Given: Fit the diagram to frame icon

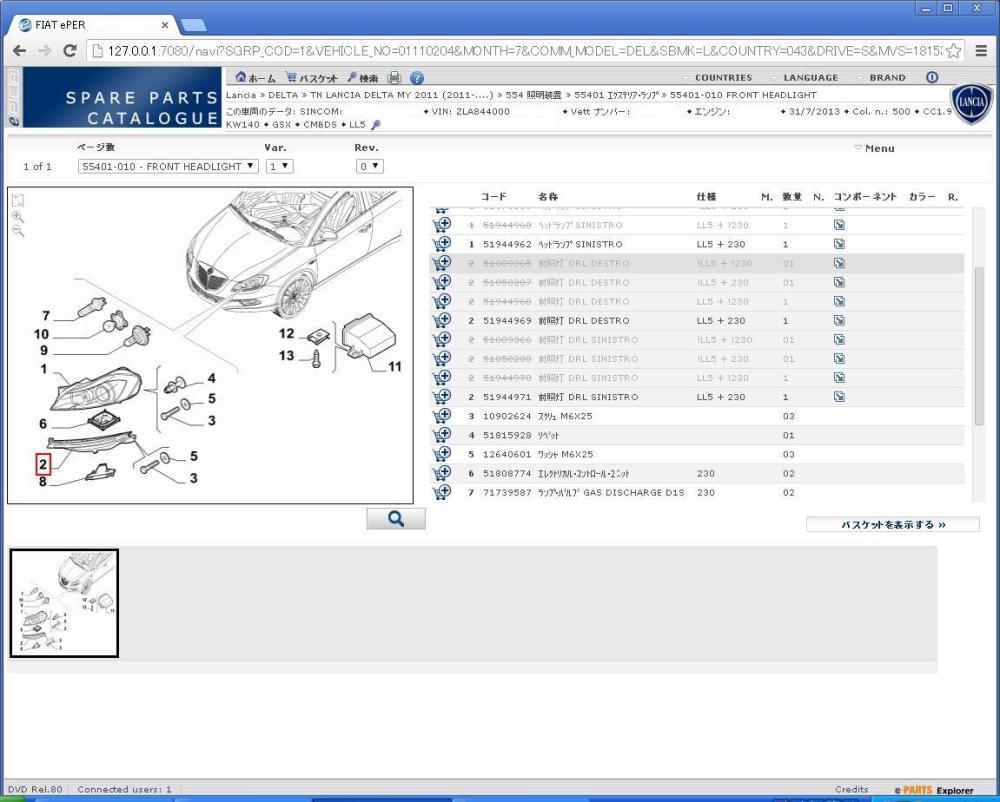Looking at the screenshot, I should click(18, 200).
